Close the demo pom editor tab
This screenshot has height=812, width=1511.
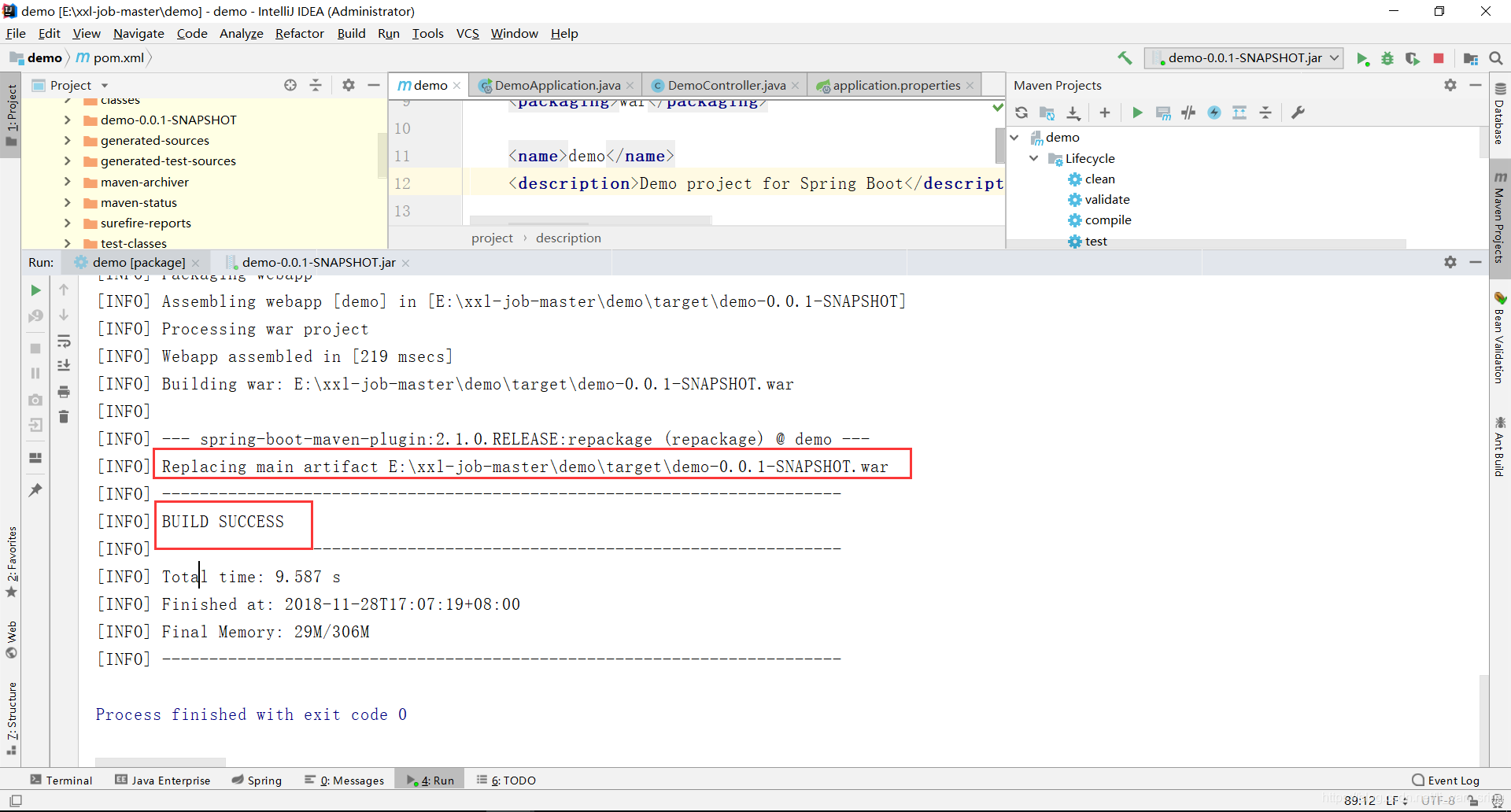456,86
